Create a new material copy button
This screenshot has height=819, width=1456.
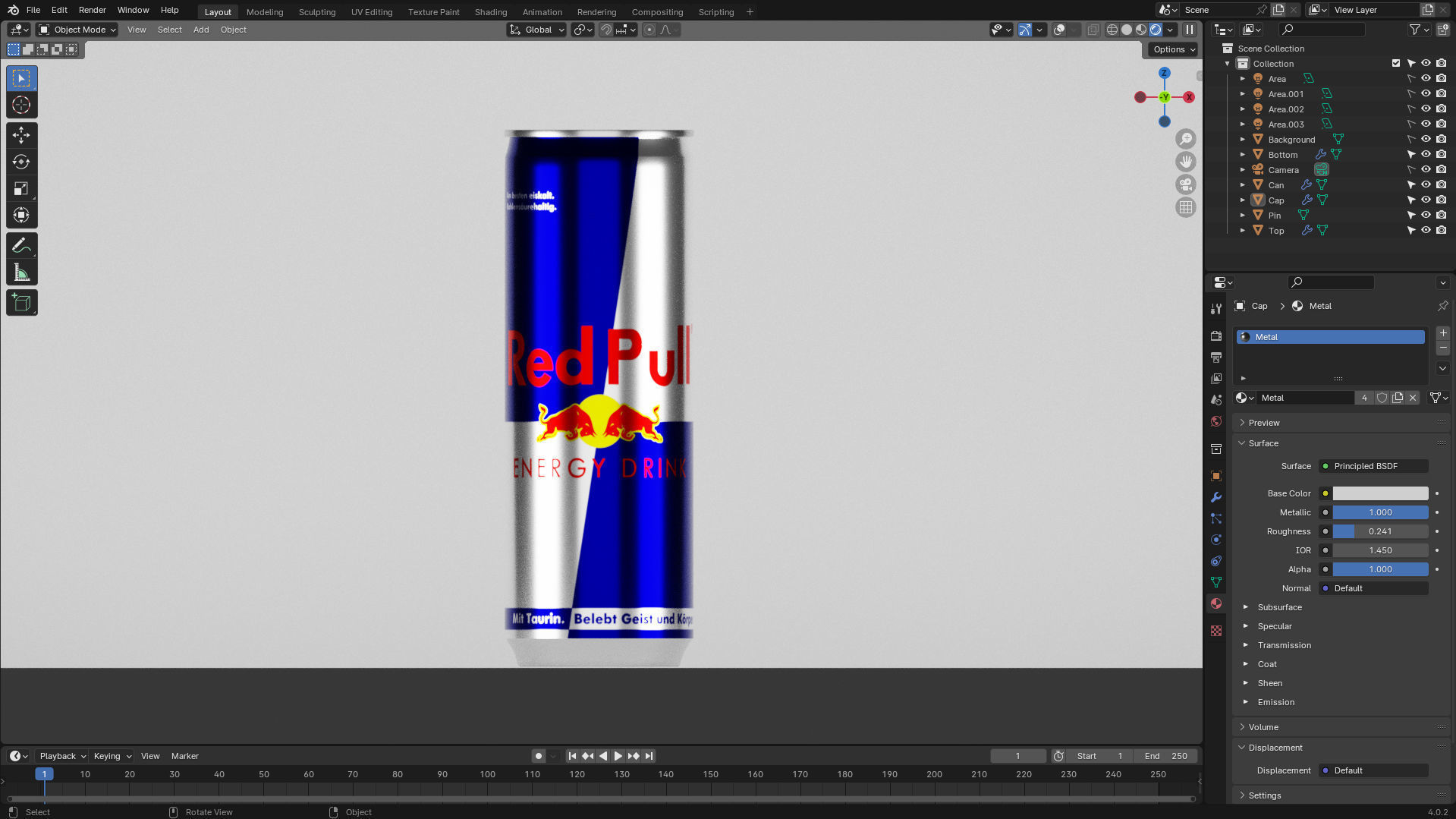tap(1398, 398)
